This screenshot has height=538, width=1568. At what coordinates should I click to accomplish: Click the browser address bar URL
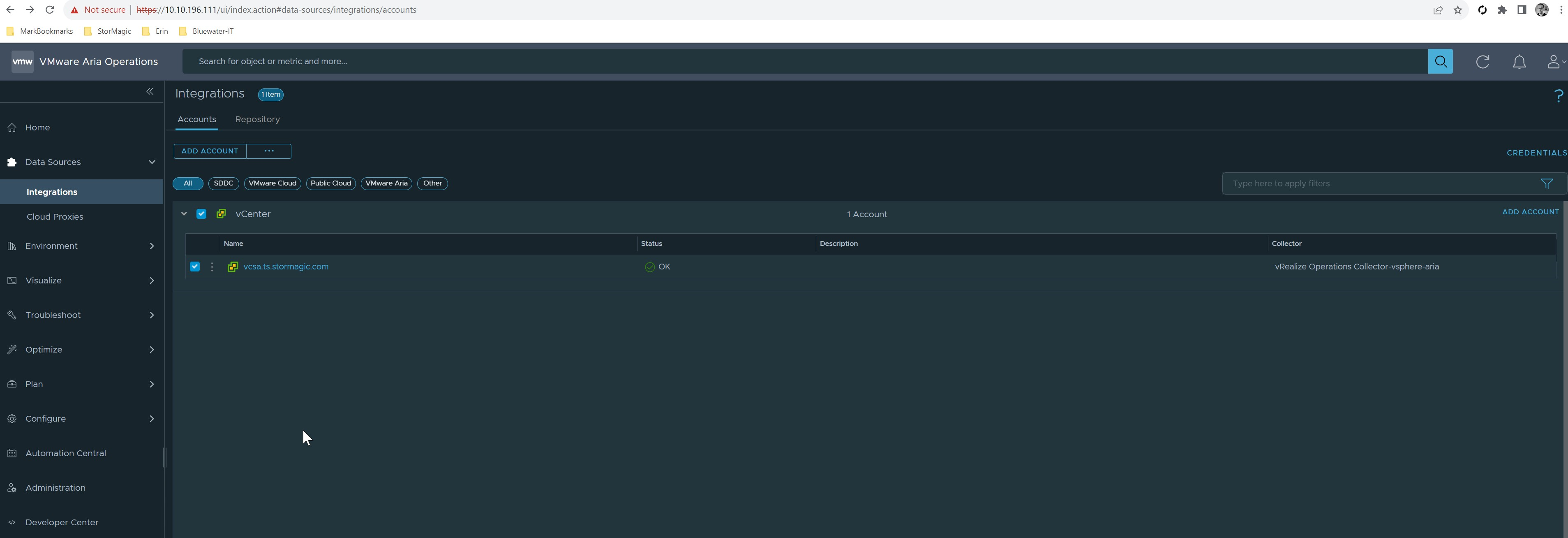point(276,10)
